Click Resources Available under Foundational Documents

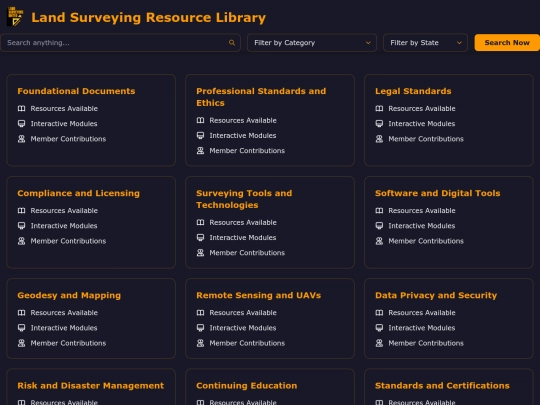64,108
